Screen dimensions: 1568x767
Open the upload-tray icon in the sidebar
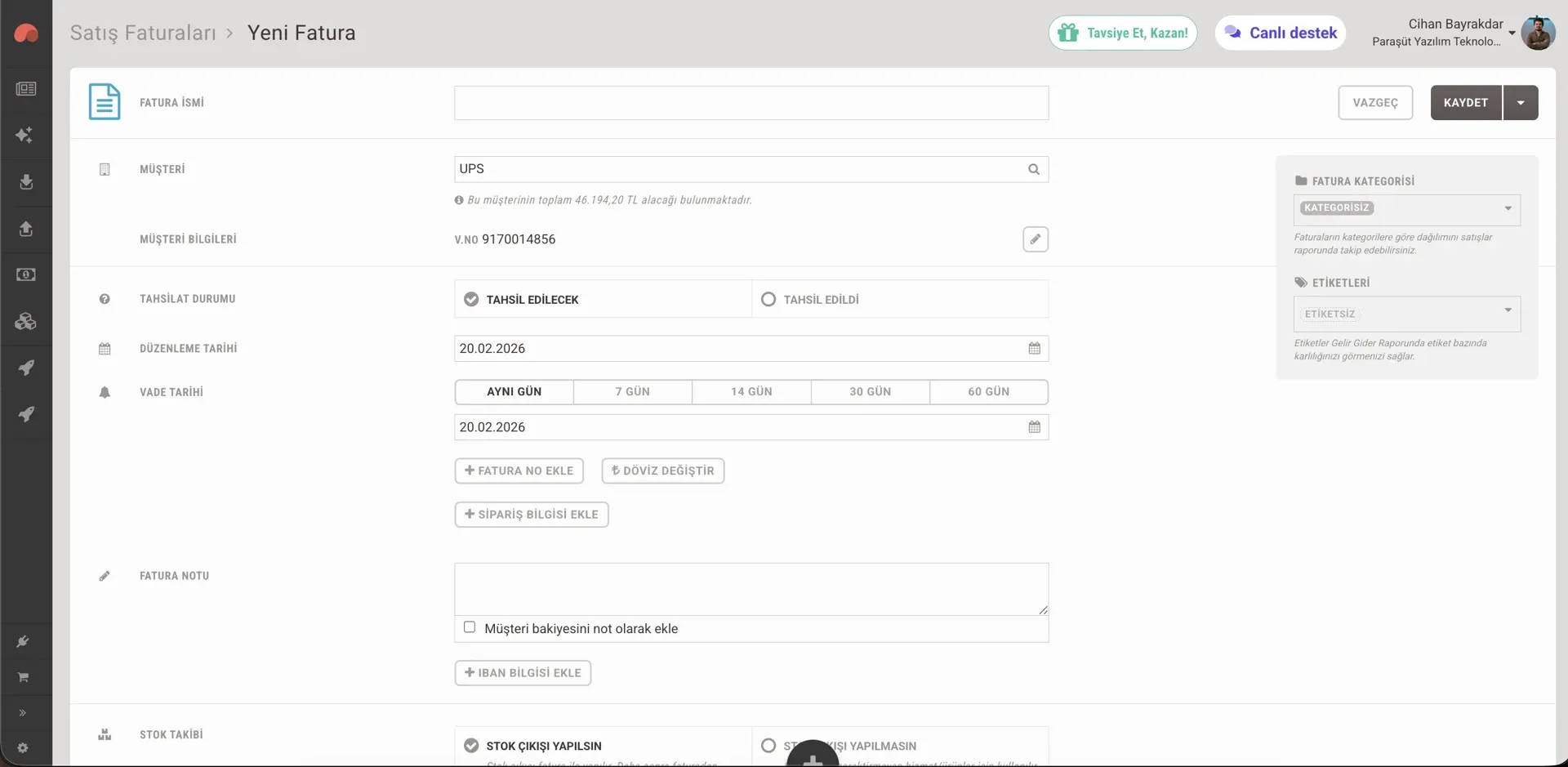(26, 229)
